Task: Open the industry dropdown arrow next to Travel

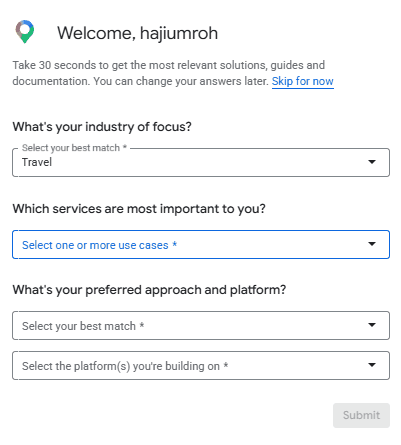Action: (x=372, y=162)
